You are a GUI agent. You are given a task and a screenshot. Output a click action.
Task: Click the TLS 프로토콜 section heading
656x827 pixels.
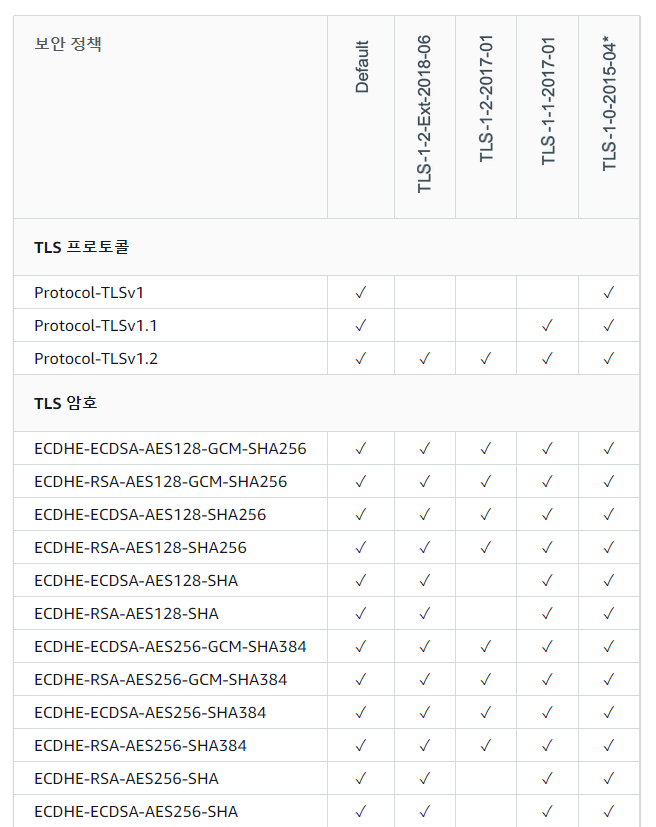click(82, 247)
